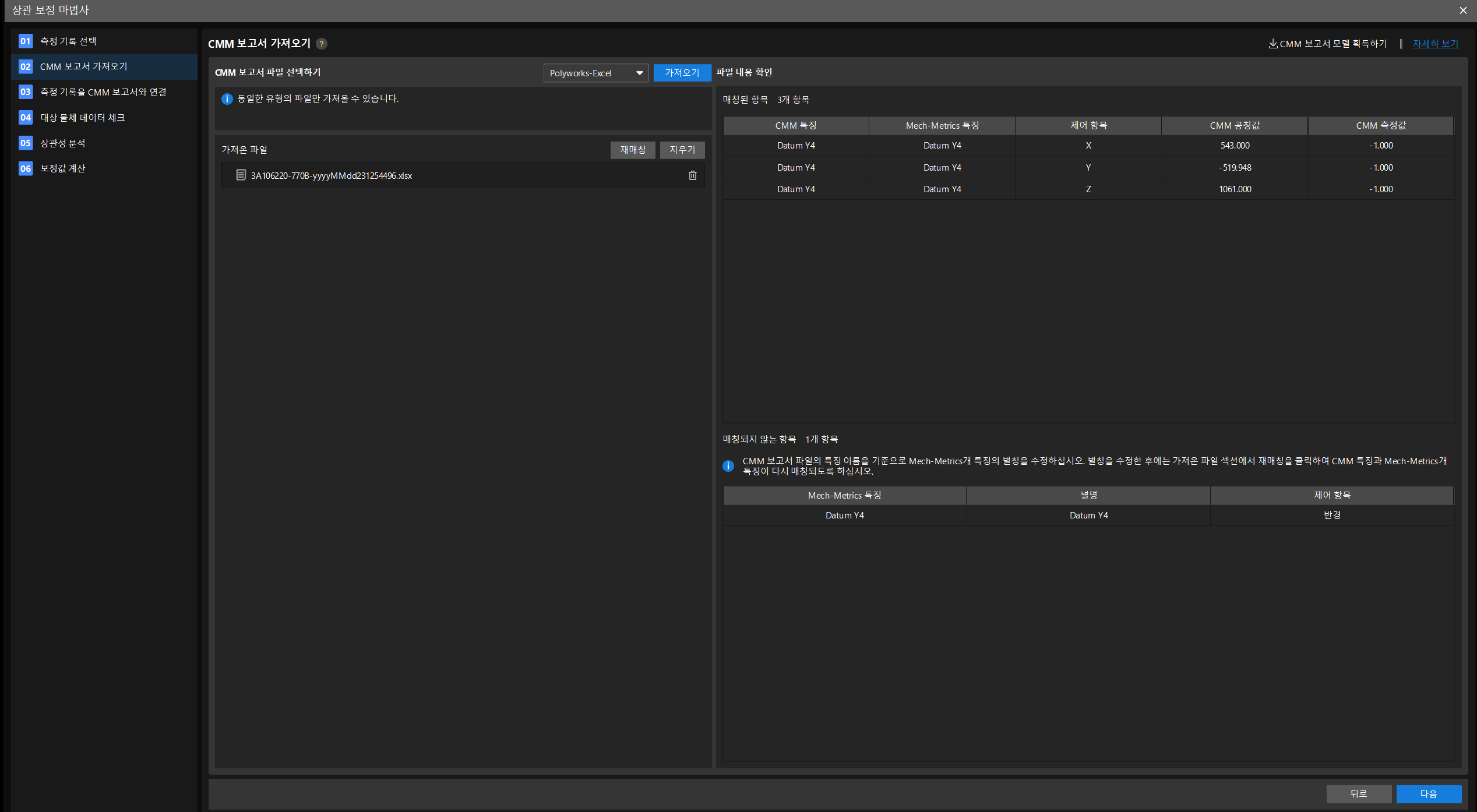
Task: Click the 뒤로 back button
Action: point(1359,793)
